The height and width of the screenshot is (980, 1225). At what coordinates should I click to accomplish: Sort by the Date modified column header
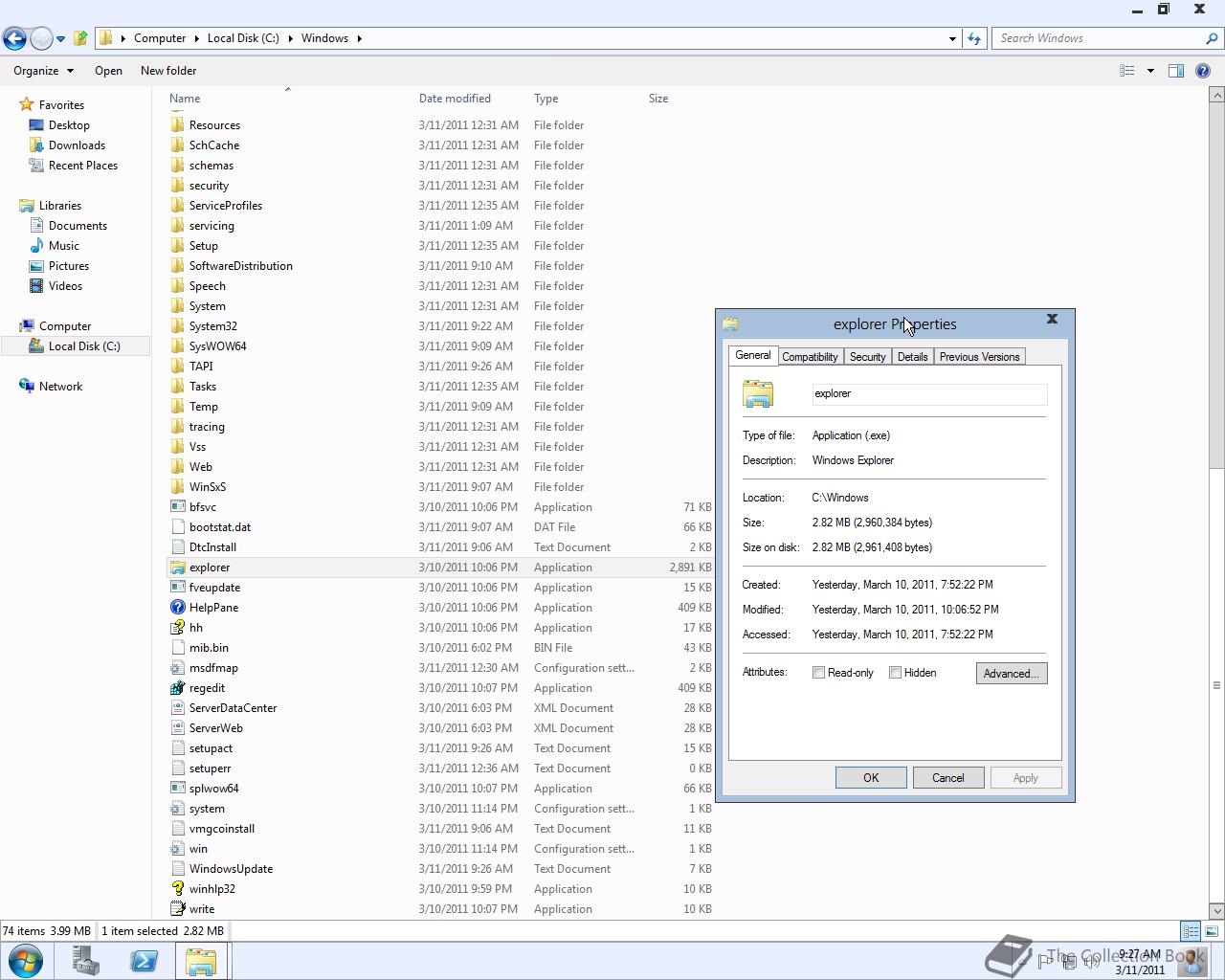[455, 99]
